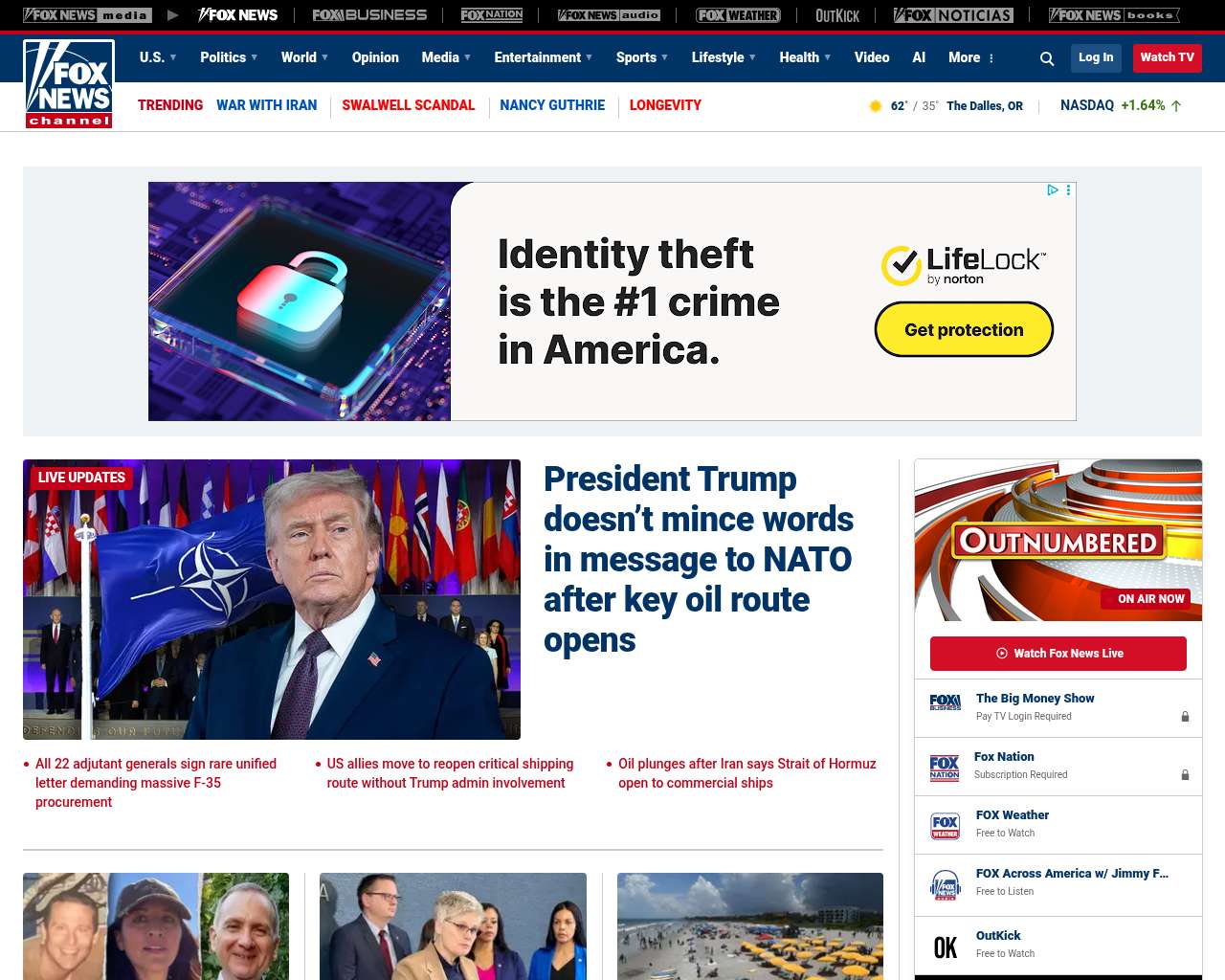
Task: Open the Fox Weather logo in top bar
Action: pos(738,15)
